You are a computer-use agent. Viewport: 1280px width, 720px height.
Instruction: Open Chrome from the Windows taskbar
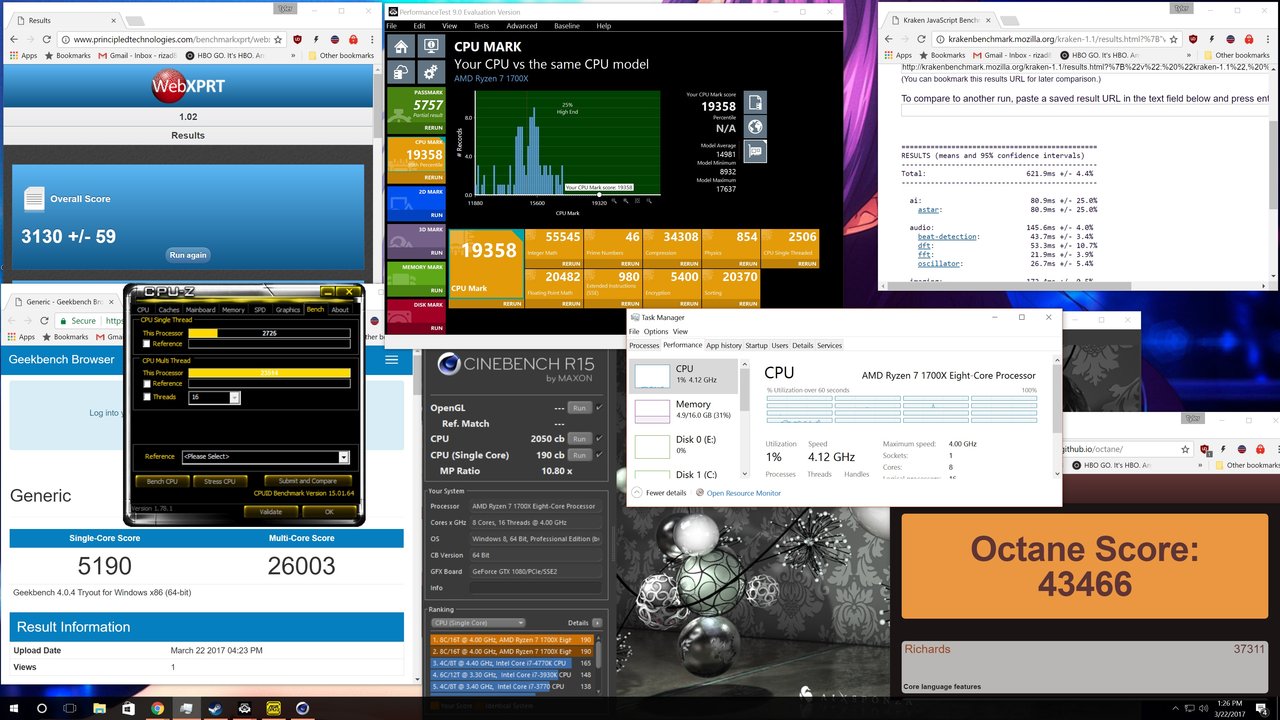click(x=158, y=708)
